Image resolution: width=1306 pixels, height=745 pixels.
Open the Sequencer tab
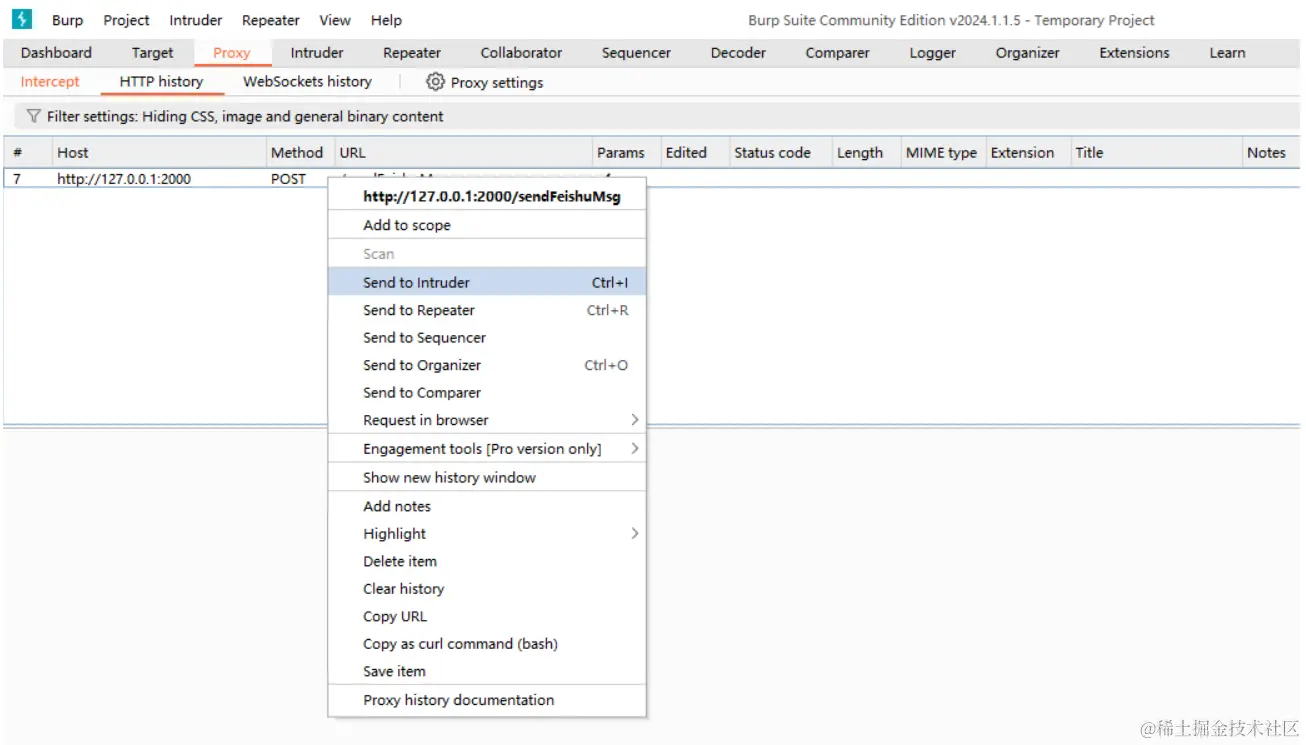(x=636, y=53)
